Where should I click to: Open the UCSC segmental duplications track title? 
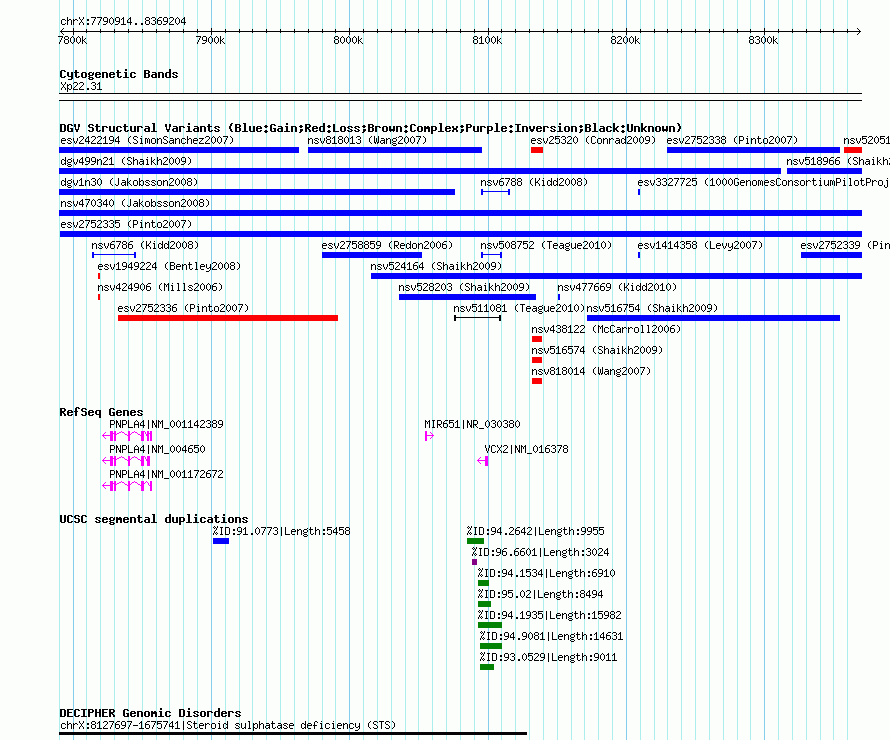coord(154,519)
